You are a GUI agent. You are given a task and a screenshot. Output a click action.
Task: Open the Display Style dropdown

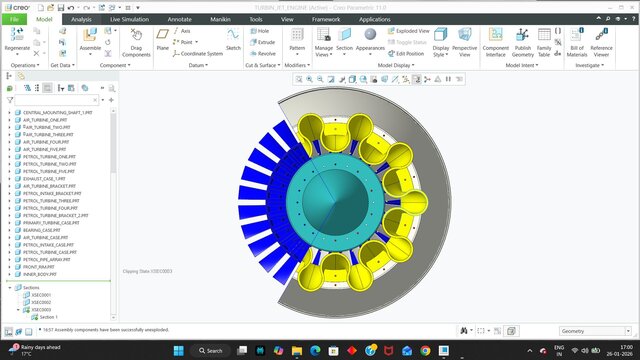tap(440, 51)
